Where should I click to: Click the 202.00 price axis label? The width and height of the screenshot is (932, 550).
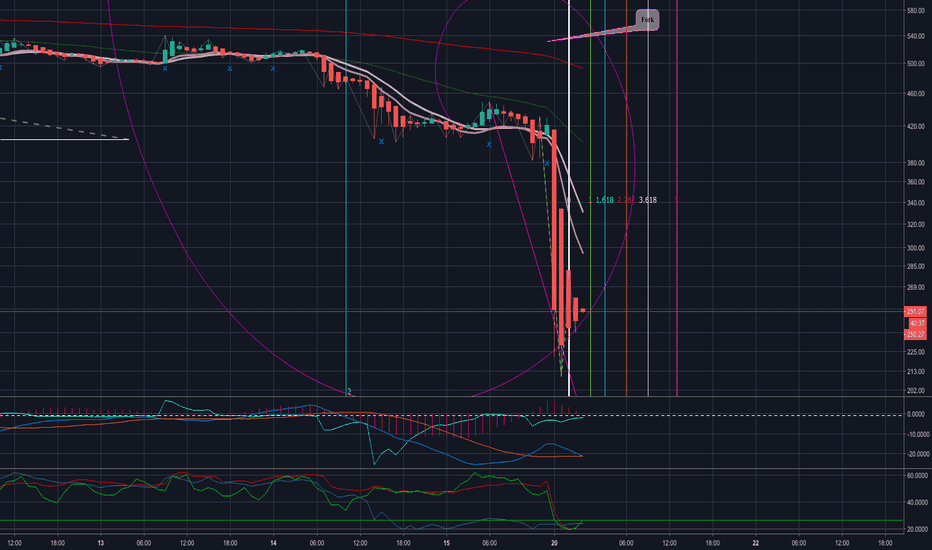click(915, 391)
